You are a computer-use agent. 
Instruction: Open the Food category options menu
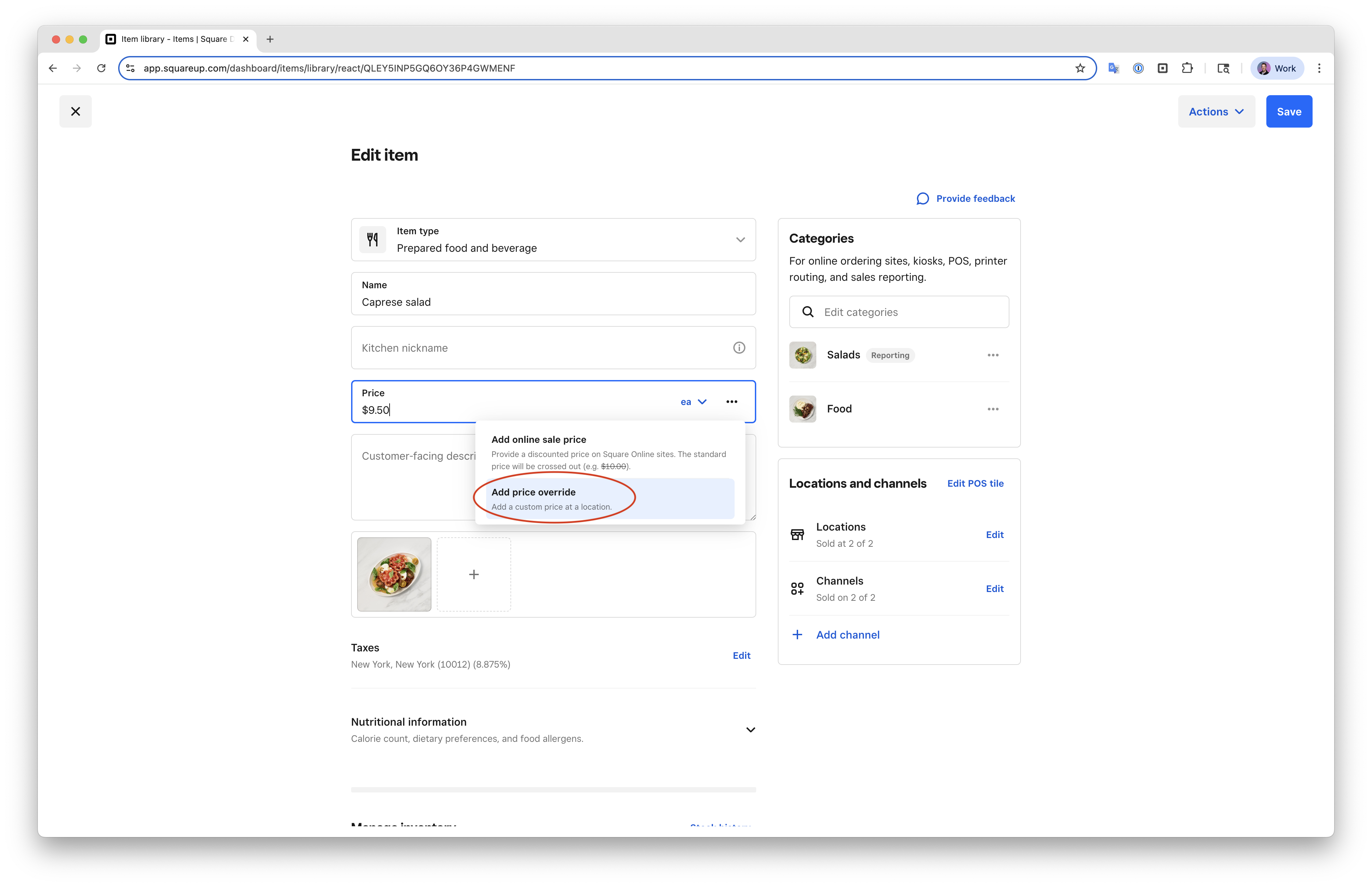993,409
